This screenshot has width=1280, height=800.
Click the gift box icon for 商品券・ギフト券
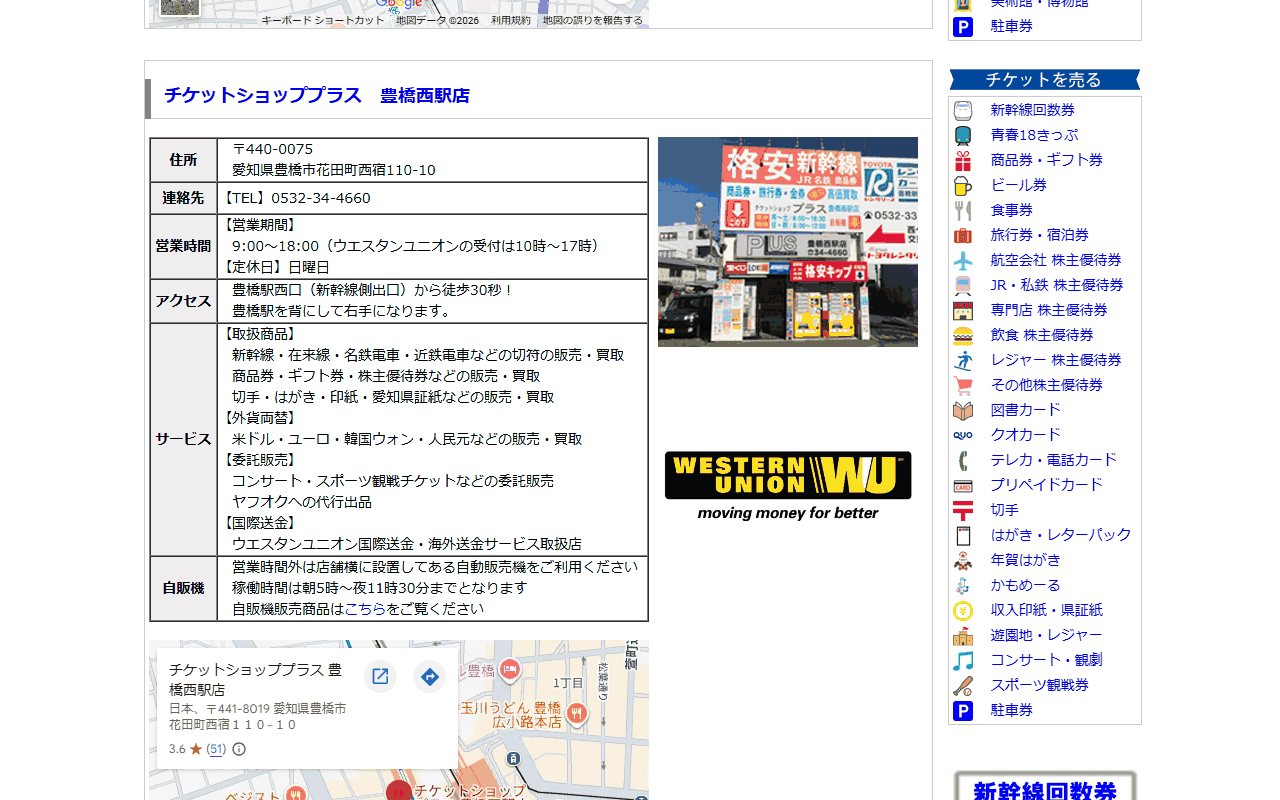click(x=963, y=160)
